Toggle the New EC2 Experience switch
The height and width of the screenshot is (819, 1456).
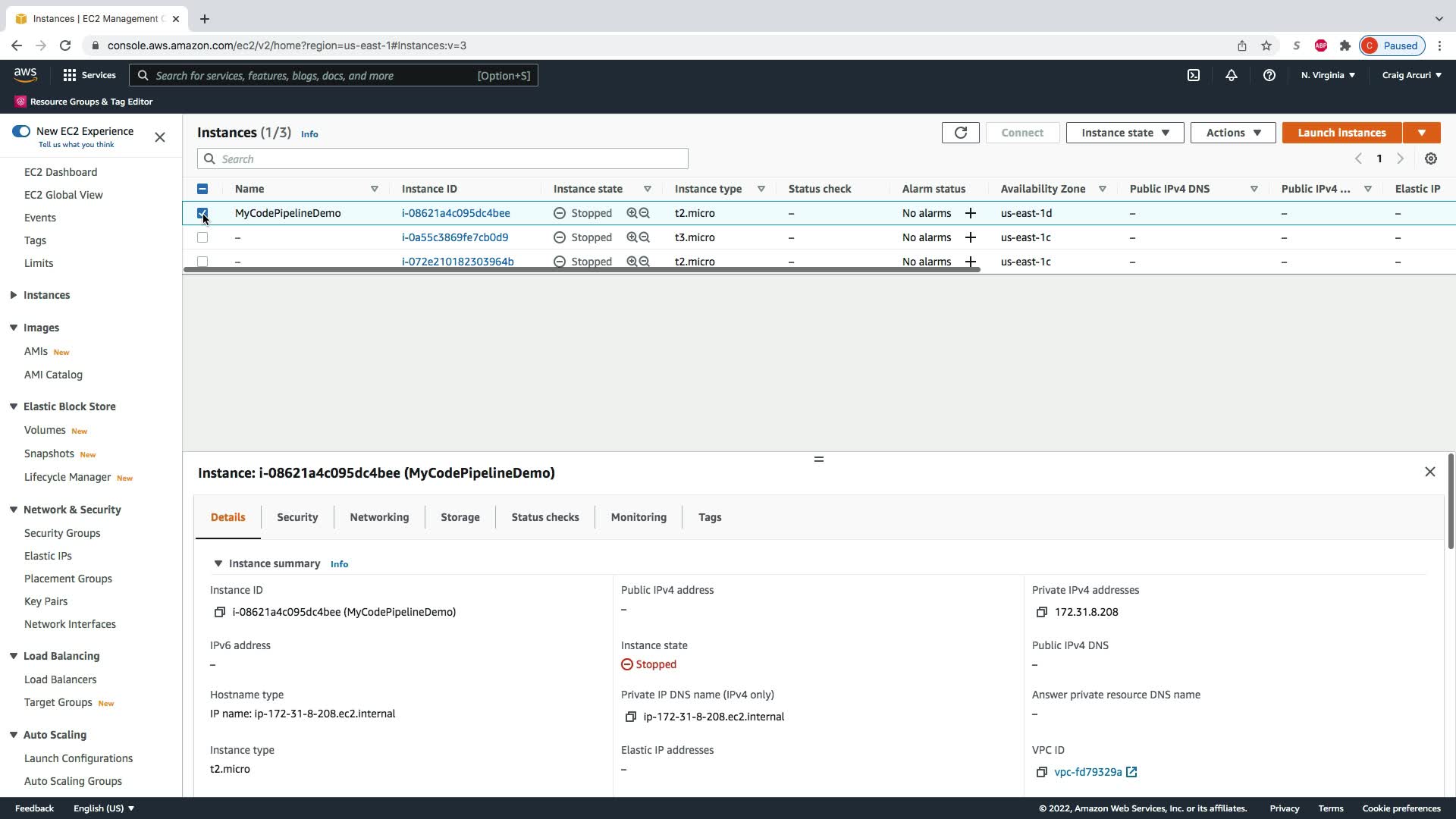click(21, 131)
